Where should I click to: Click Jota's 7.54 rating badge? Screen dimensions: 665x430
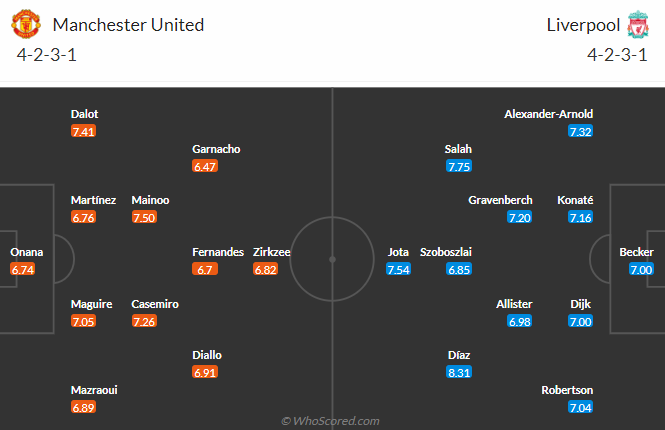pos(400,270)
